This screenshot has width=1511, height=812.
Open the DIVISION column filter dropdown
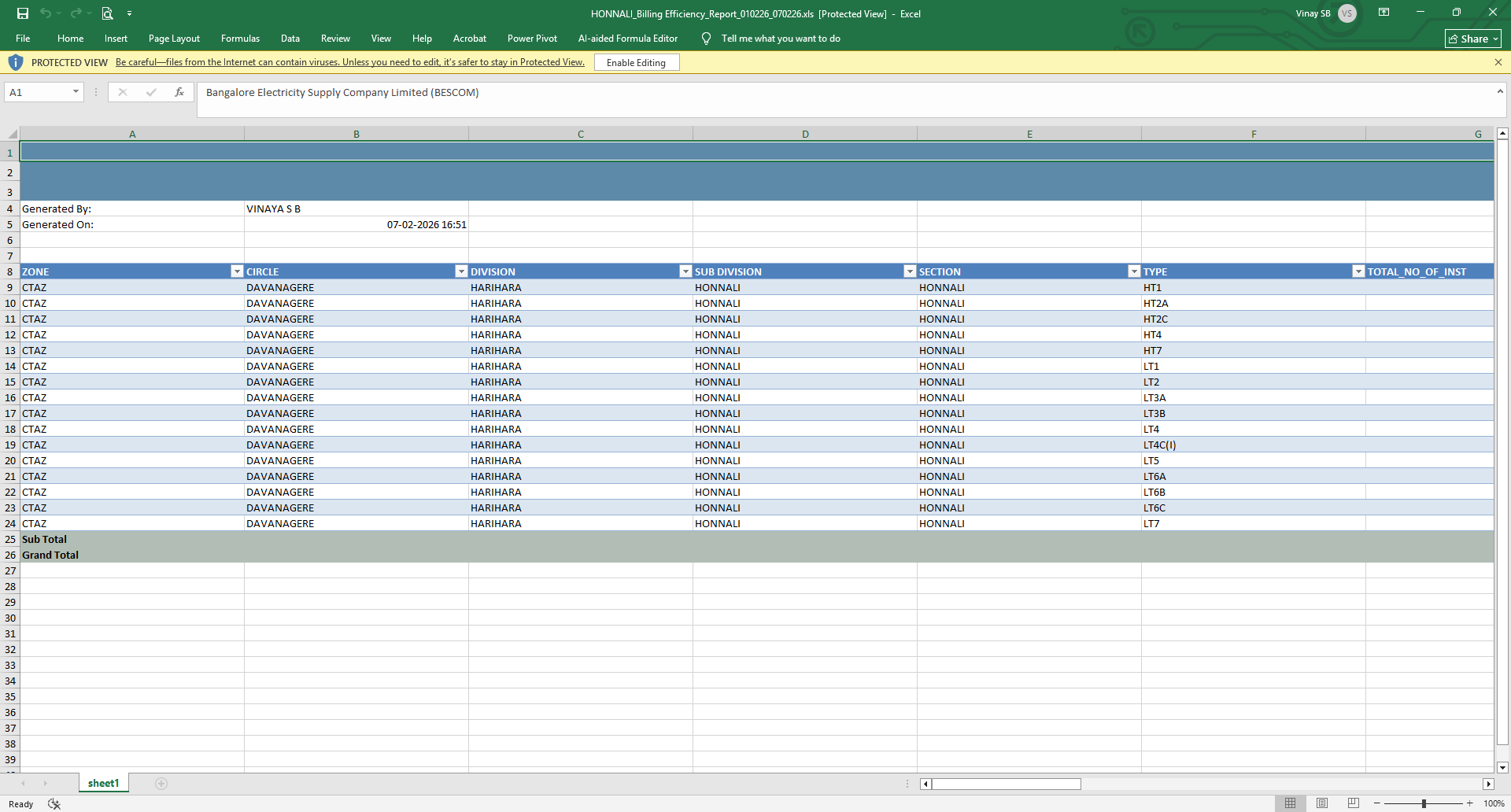pos(685,271)
